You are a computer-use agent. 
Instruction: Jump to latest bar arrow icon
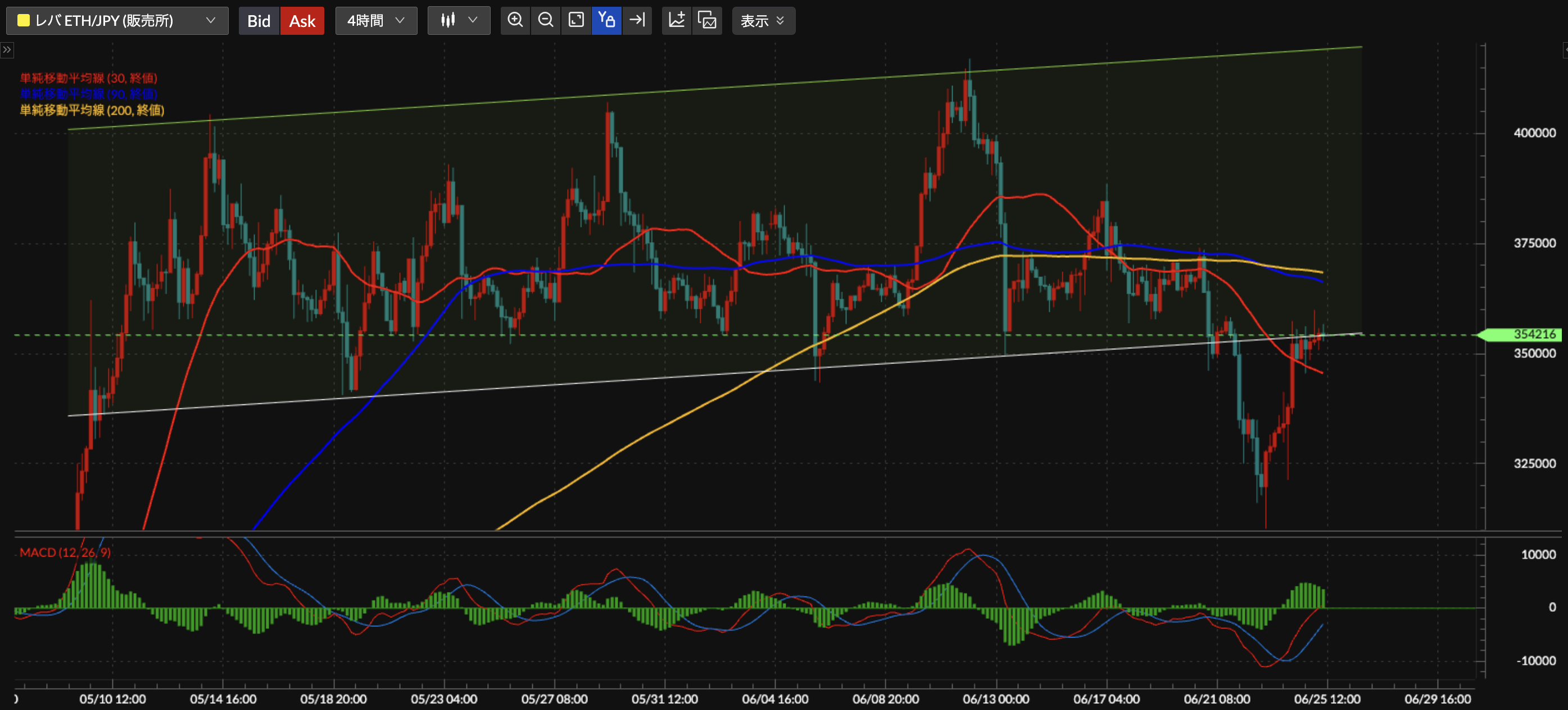tap(637, 20)
